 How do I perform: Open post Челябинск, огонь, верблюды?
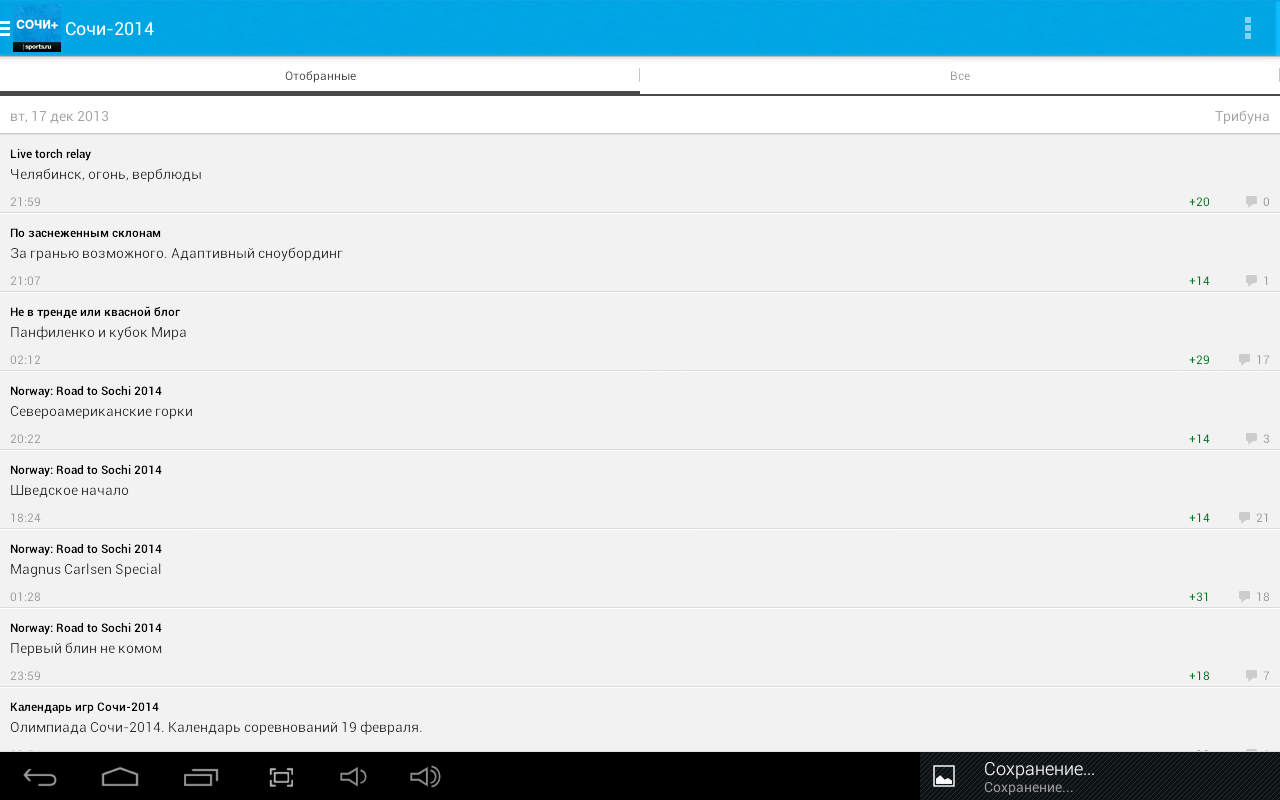coord(640,173)
